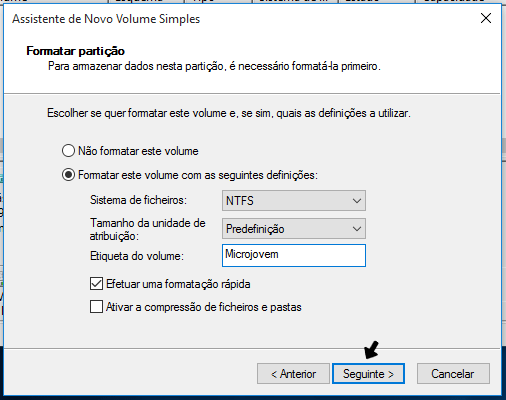Click the 'Efetuar uma formatação rápida' label text

(x=178, y=284)
